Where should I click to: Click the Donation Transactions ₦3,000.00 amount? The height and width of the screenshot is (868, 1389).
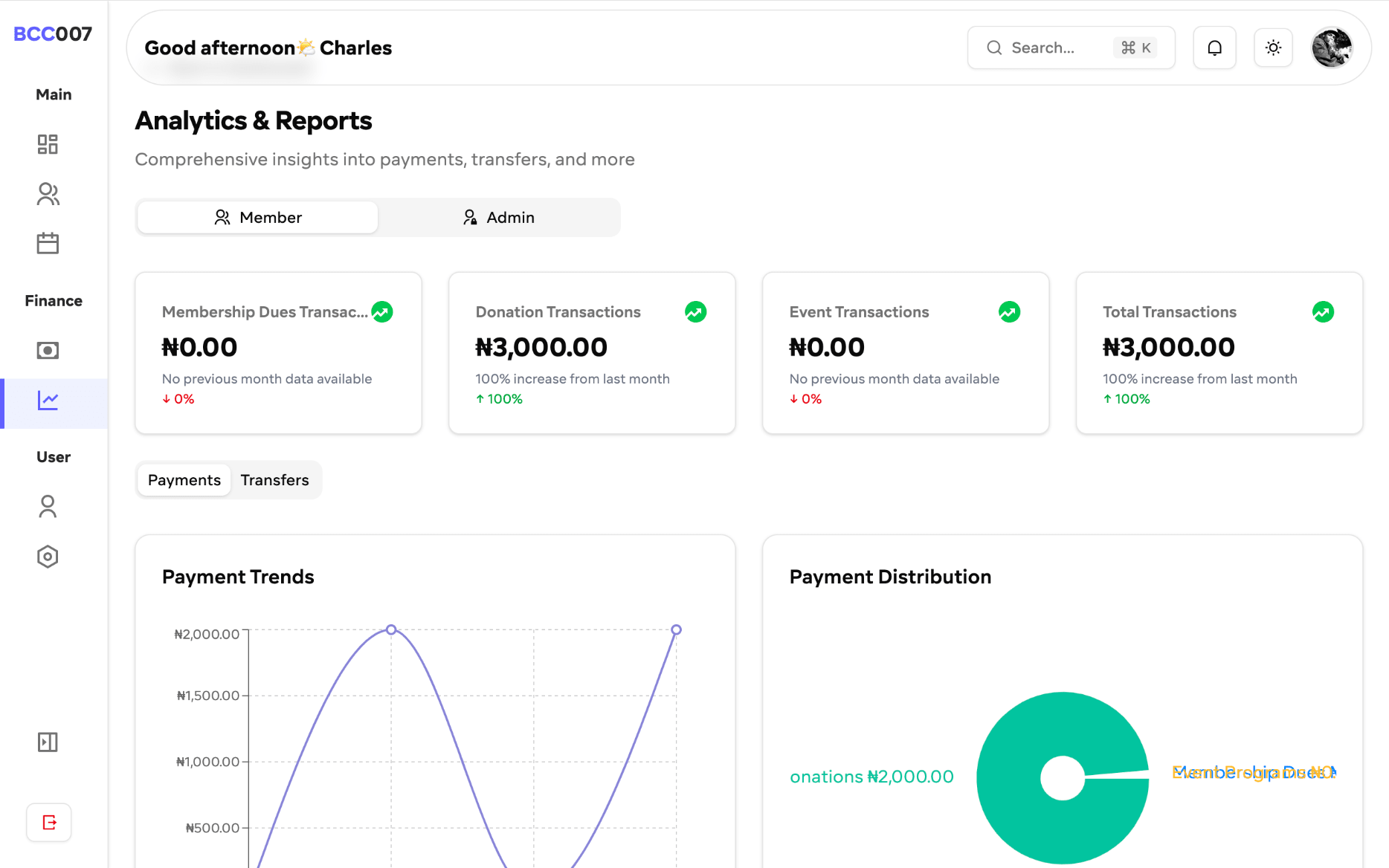[541, 347]
